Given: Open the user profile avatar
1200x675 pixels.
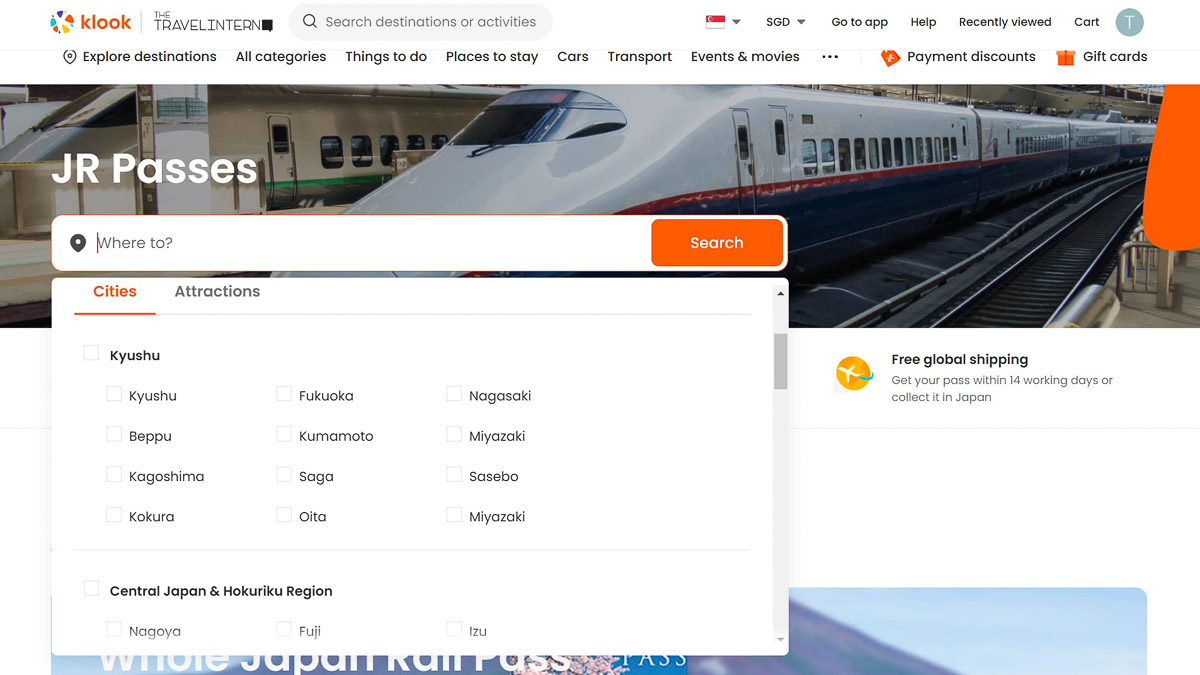Looking at the screenshot, I should 1129,22.
